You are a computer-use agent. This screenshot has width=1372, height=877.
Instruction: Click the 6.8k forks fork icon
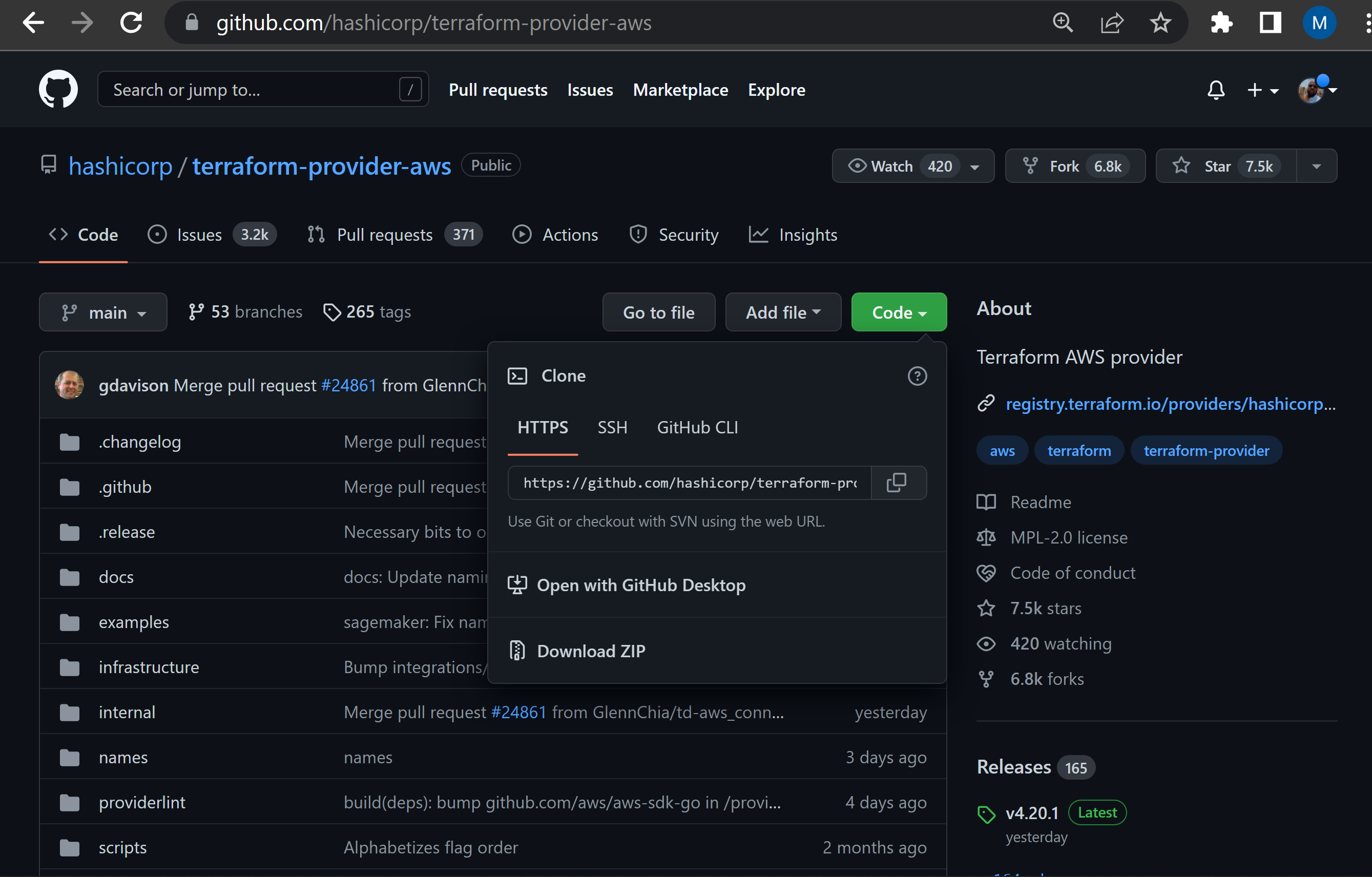(x=986, y=679)
